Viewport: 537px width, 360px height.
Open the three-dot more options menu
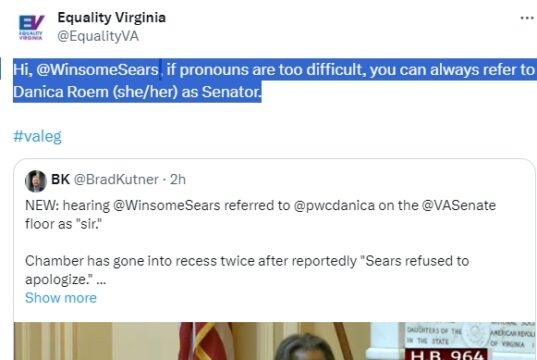[527, 18]
